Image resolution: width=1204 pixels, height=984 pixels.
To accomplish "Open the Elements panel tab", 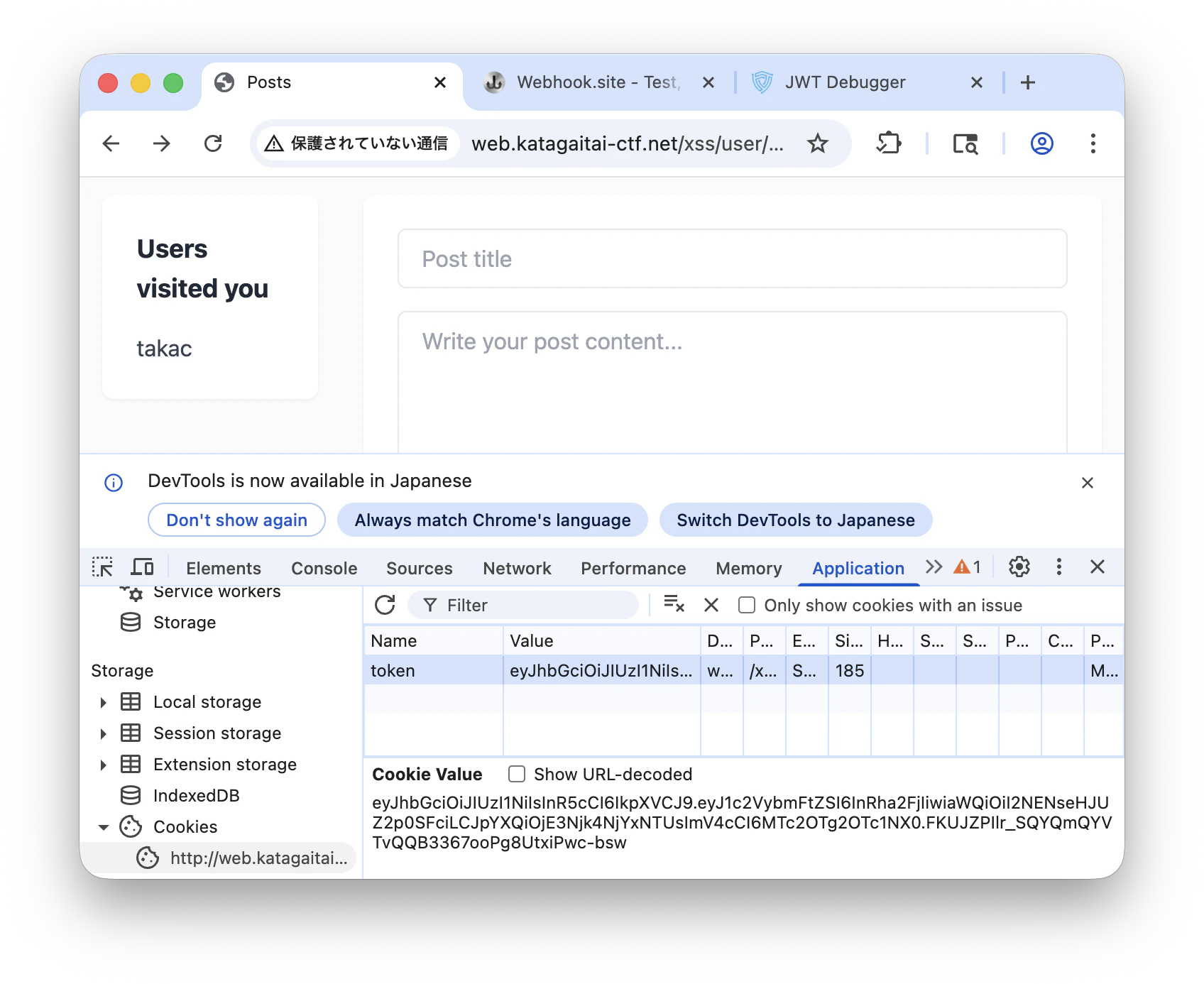I will (223, 568).
